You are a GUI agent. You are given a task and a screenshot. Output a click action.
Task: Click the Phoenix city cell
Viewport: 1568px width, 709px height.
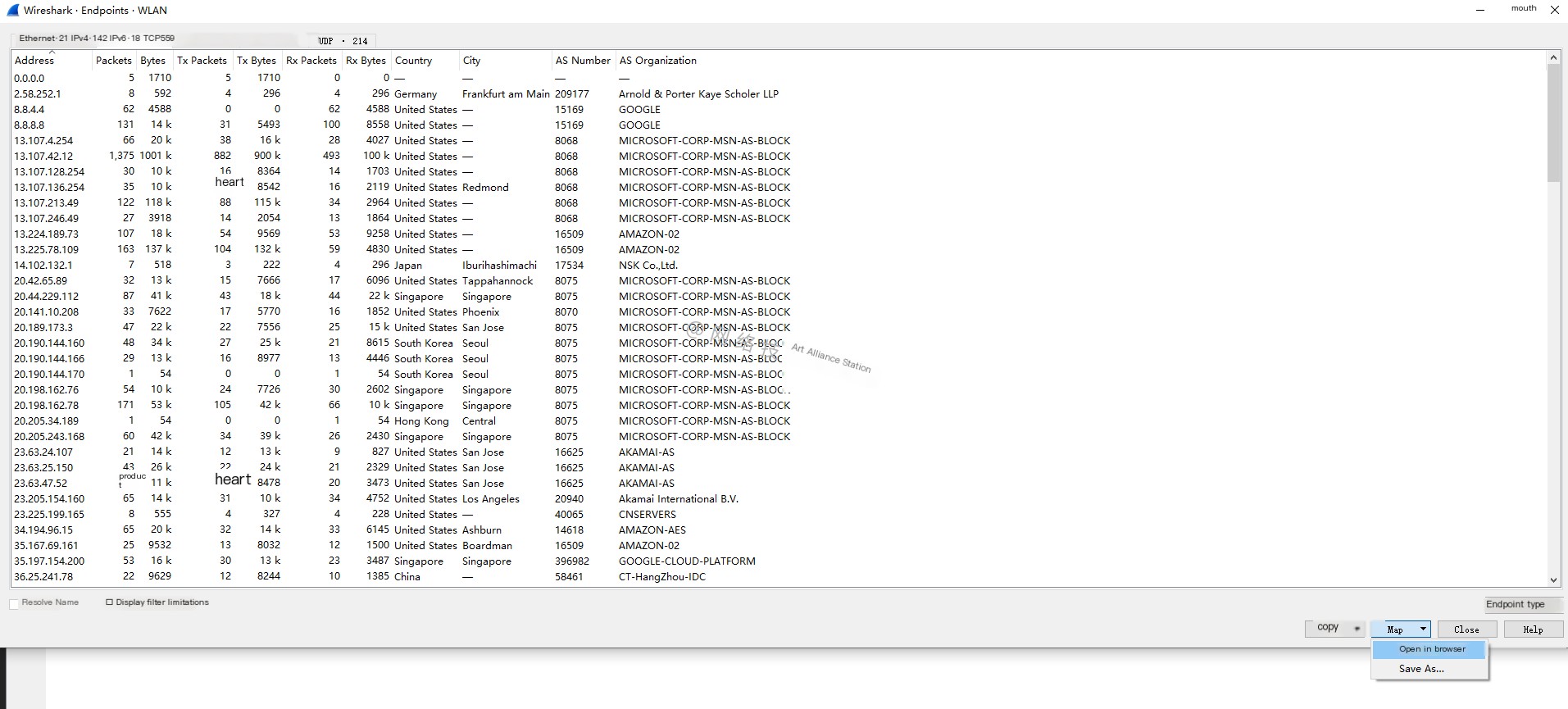[x=481, y=311]
